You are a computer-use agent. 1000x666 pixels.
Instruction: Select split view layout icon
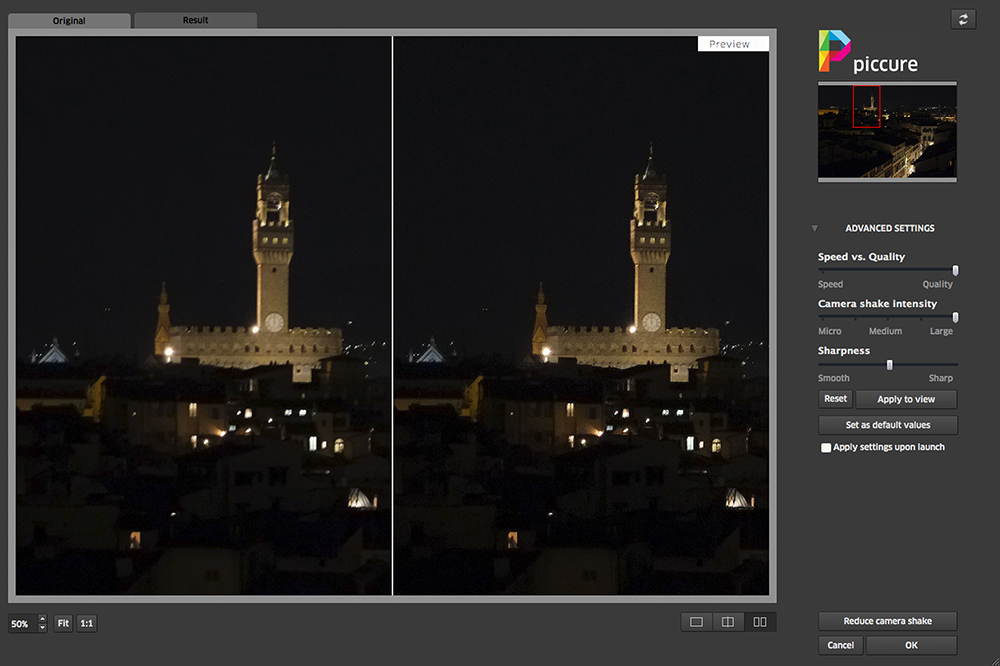pyautogui.click(x=728, y=622)
